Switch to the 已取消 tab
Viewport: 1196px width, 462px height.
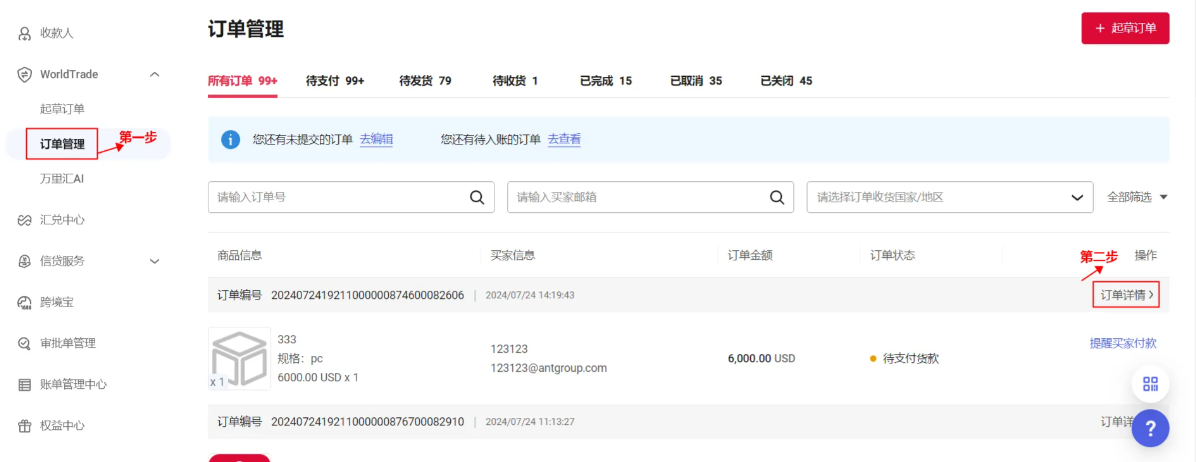(695, 81)
